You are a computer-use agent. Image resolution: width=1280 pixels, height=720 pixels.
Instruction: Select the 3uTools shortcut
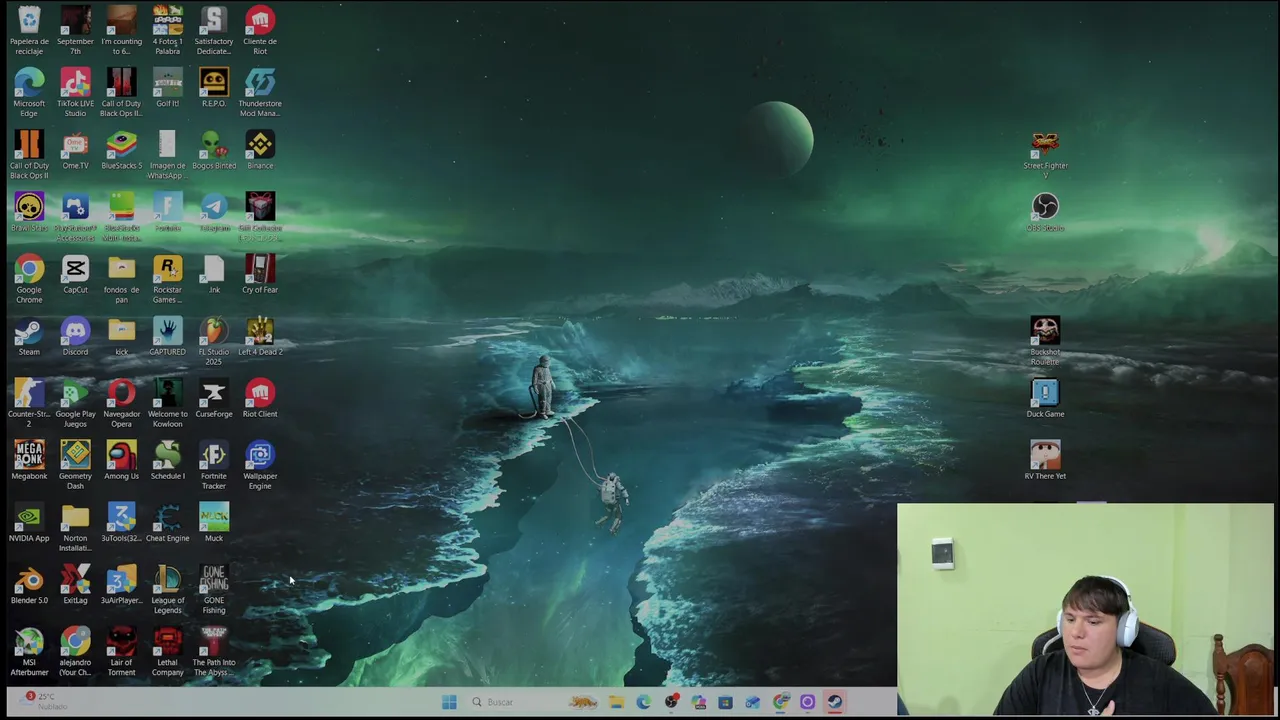(121, 522)
